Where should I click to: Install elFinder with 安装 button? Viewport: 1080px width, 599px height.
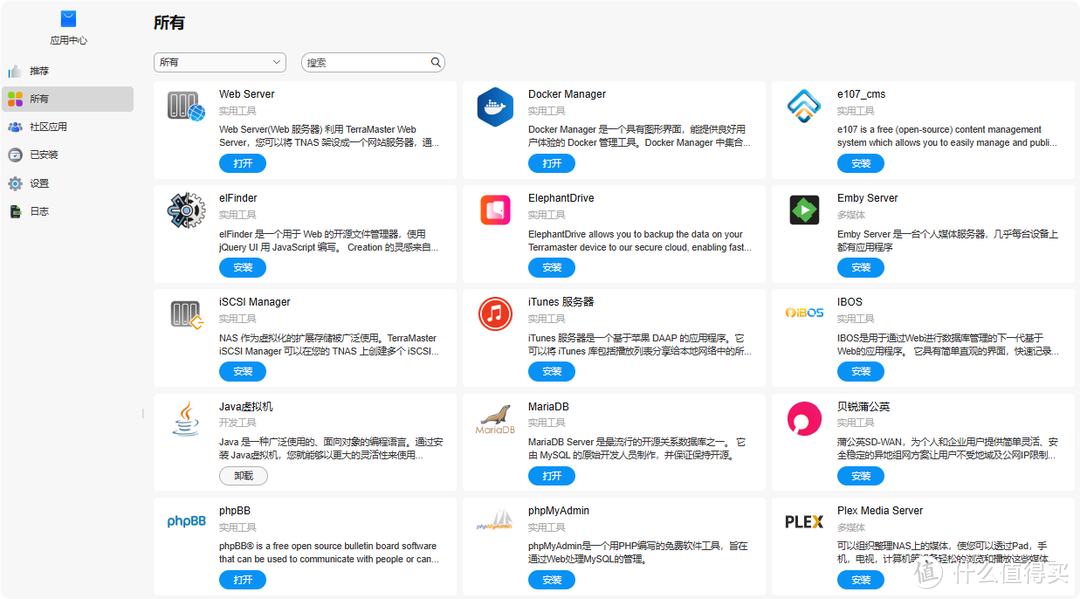242,267
